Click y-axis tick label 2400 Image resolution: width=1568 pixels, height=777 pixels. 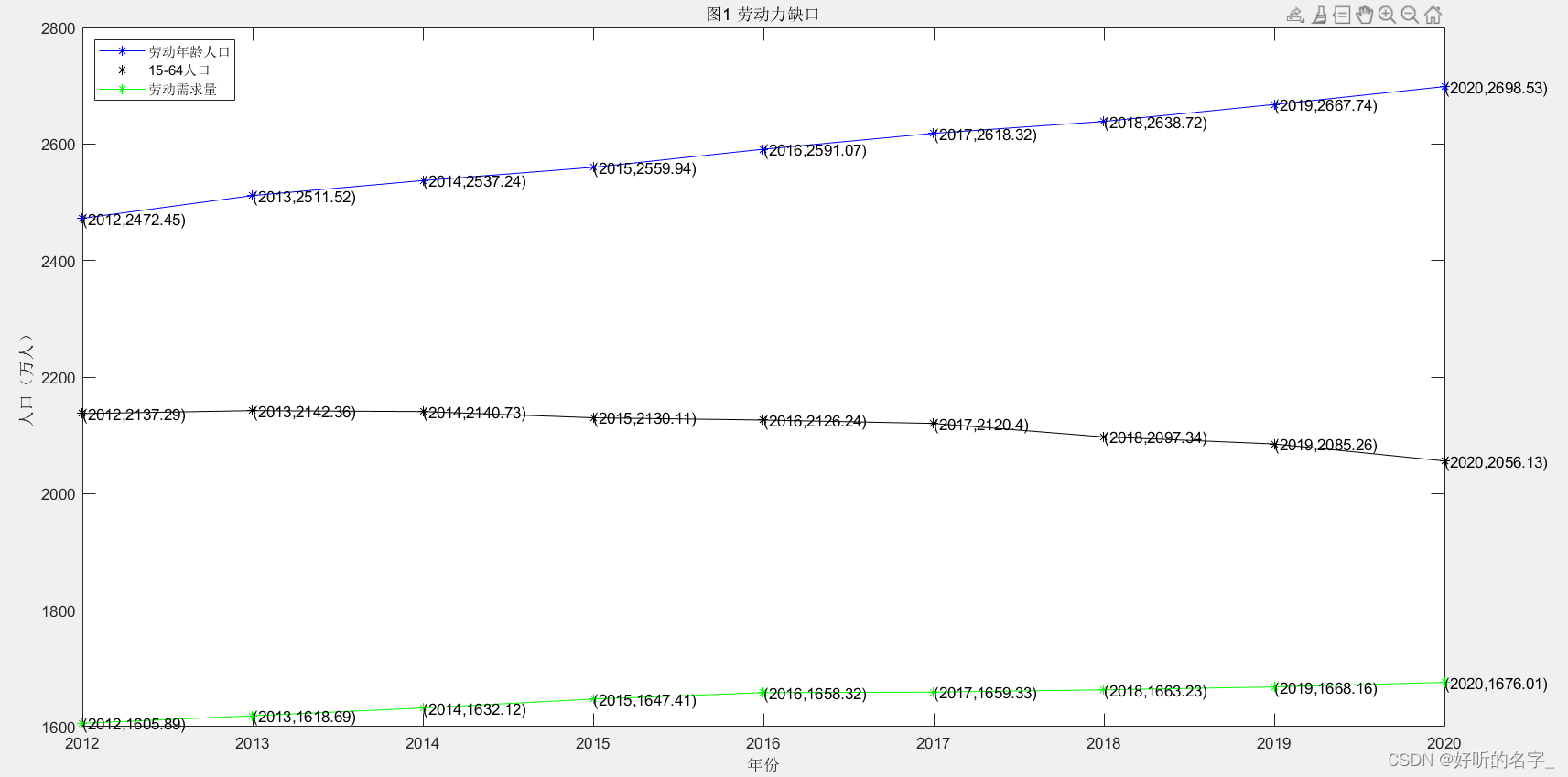coord(59,262)
